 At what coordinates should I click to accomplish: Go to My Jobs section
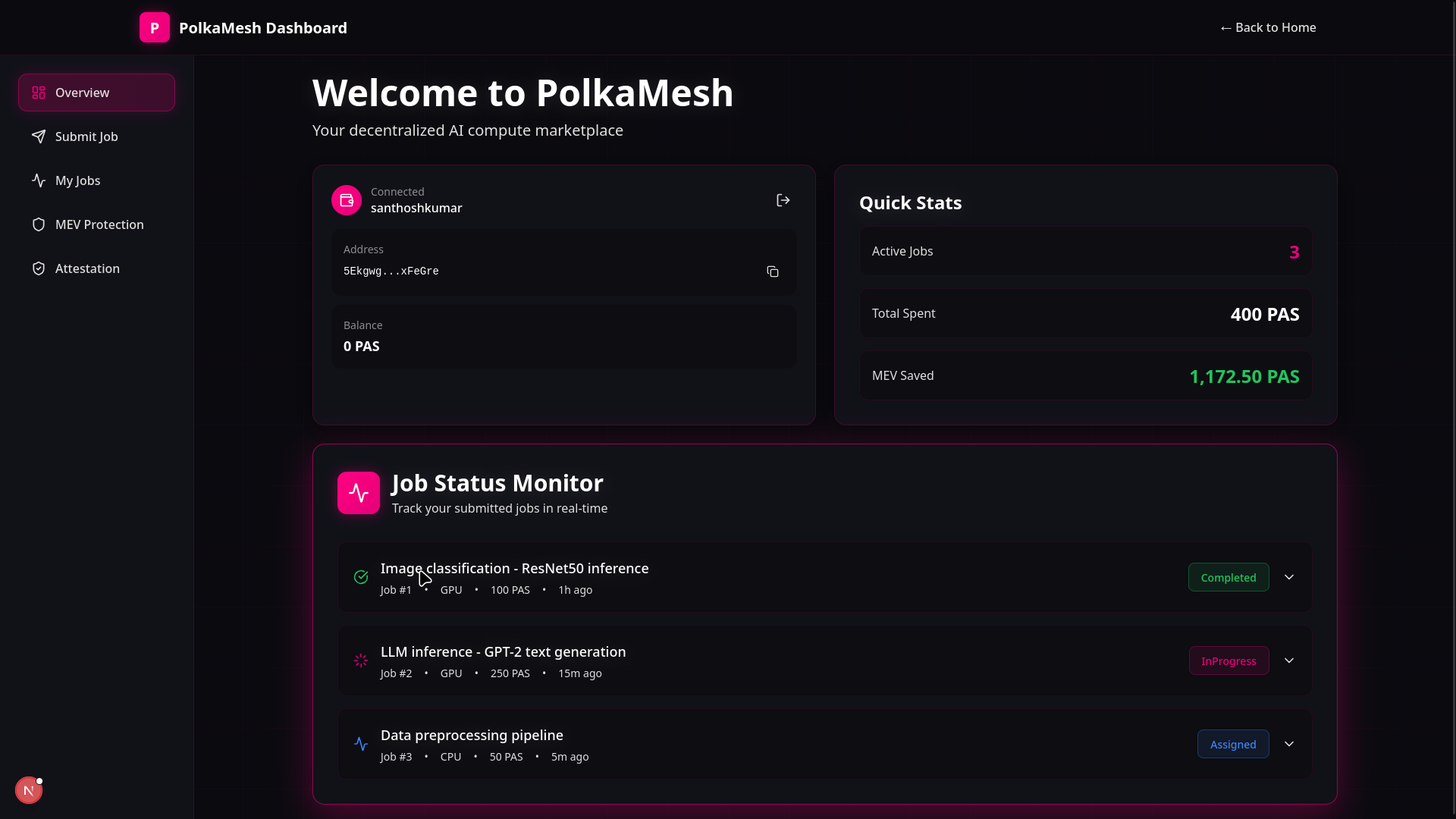point(78,180)
